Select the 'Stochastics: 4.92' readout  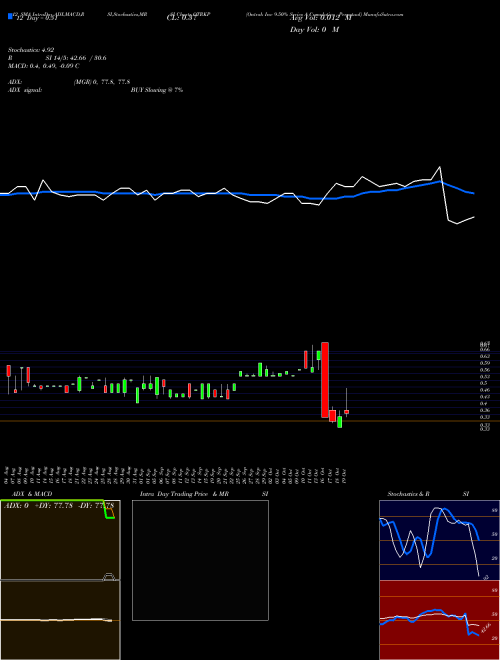(31, 50)
